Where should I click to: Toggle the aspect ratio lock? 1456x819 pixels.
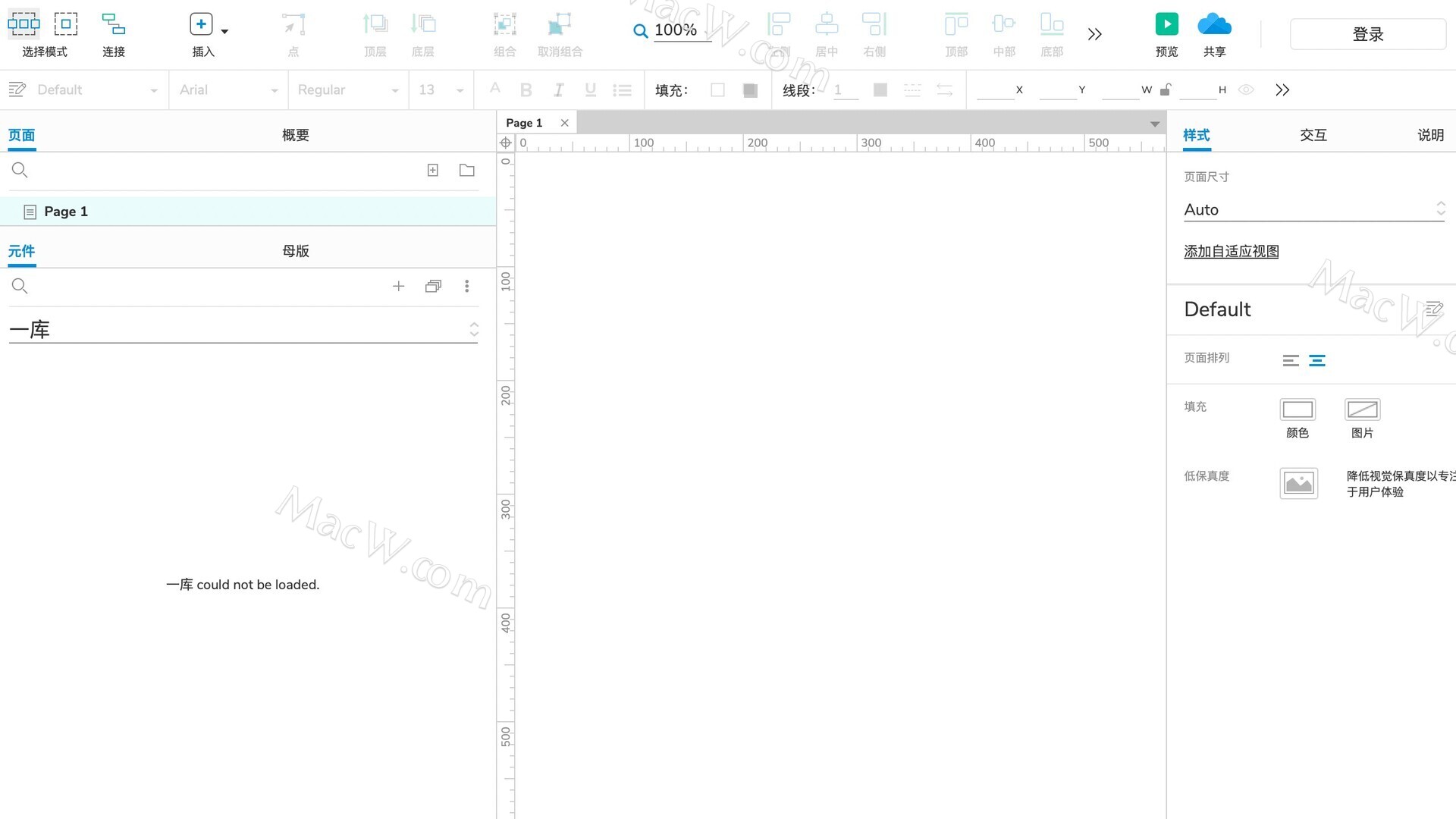pyautogui.click(x=1166, y=89)
